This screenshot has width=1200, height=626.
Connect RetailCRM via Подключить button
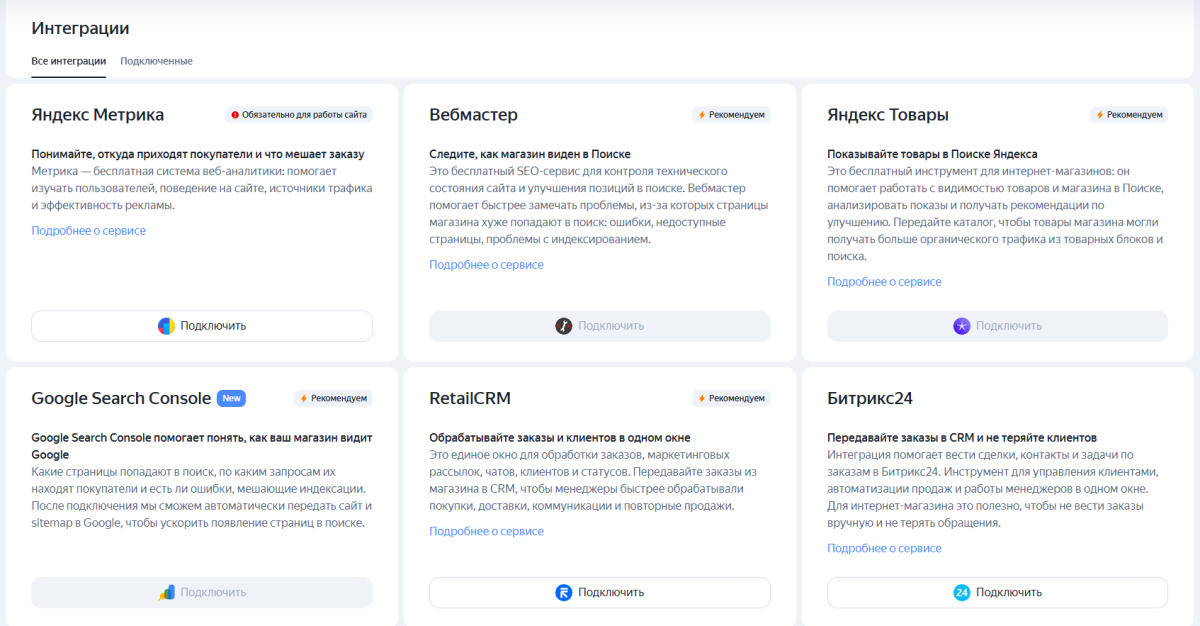(600, 592)
